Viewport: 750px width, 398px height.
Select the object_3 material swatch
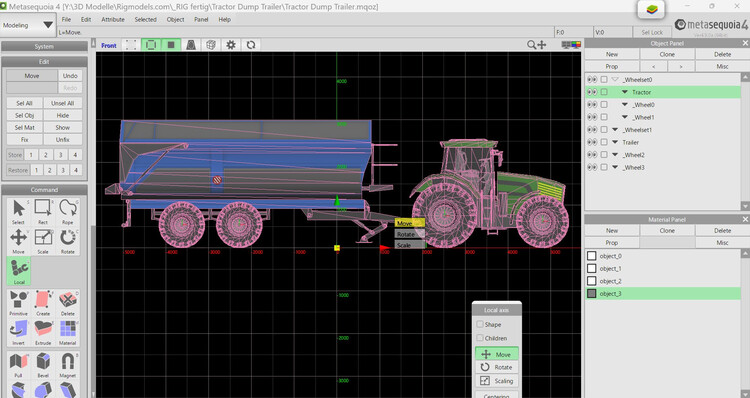coord(592,294)
